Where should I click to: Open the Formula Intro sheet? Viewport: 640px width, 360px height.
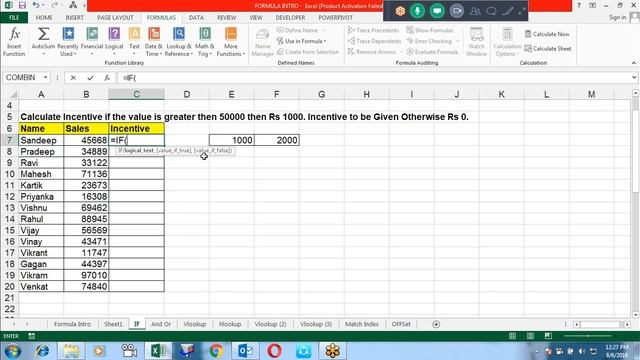tap(72, 324)
